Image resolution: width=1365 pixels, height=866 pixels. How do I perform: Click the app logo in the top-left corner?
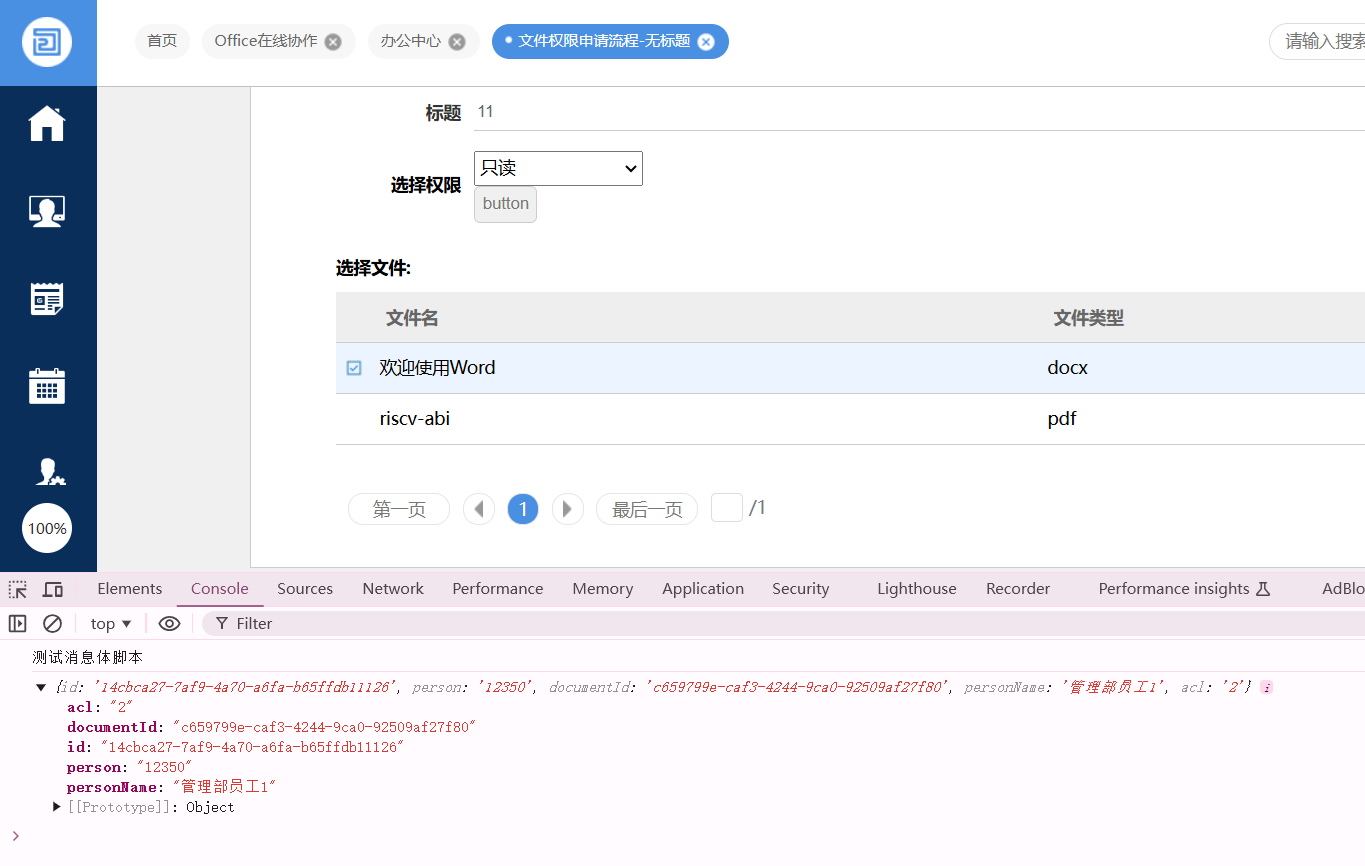[x=47, y=43]
